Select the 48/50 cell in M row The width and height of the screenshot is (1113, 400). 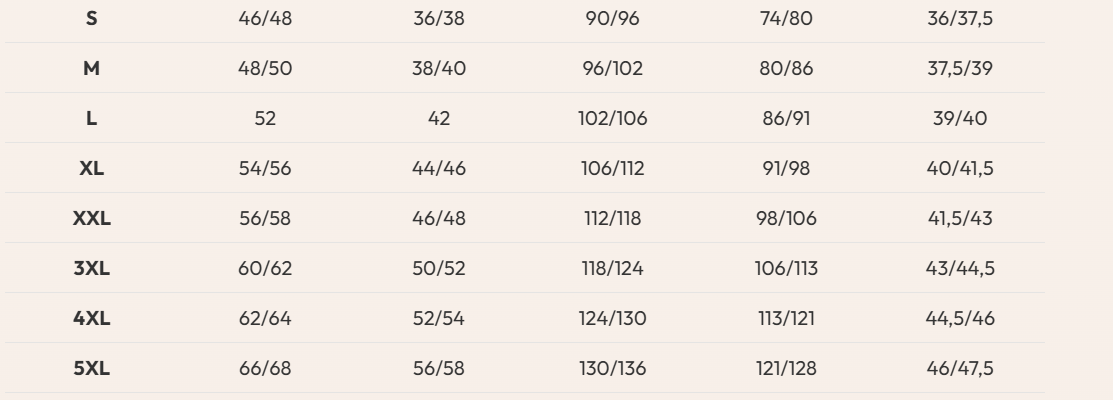(265, 69)
